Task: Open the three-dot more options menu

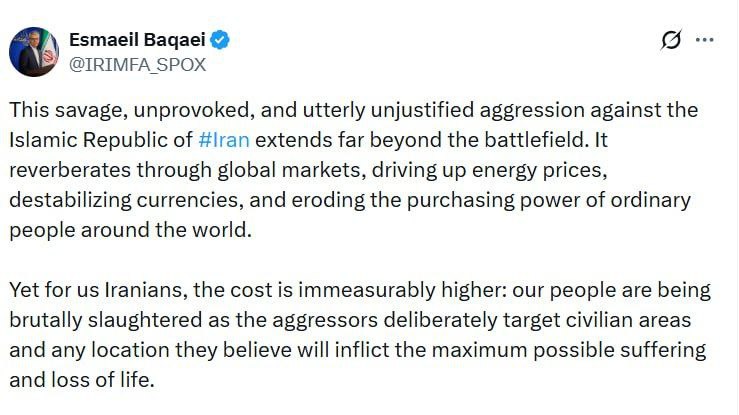Action: [x=705, y=40]
